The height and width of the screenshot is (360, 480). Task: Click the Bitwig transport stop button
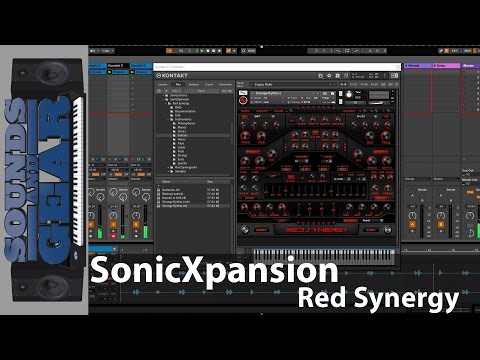(208, 51)
